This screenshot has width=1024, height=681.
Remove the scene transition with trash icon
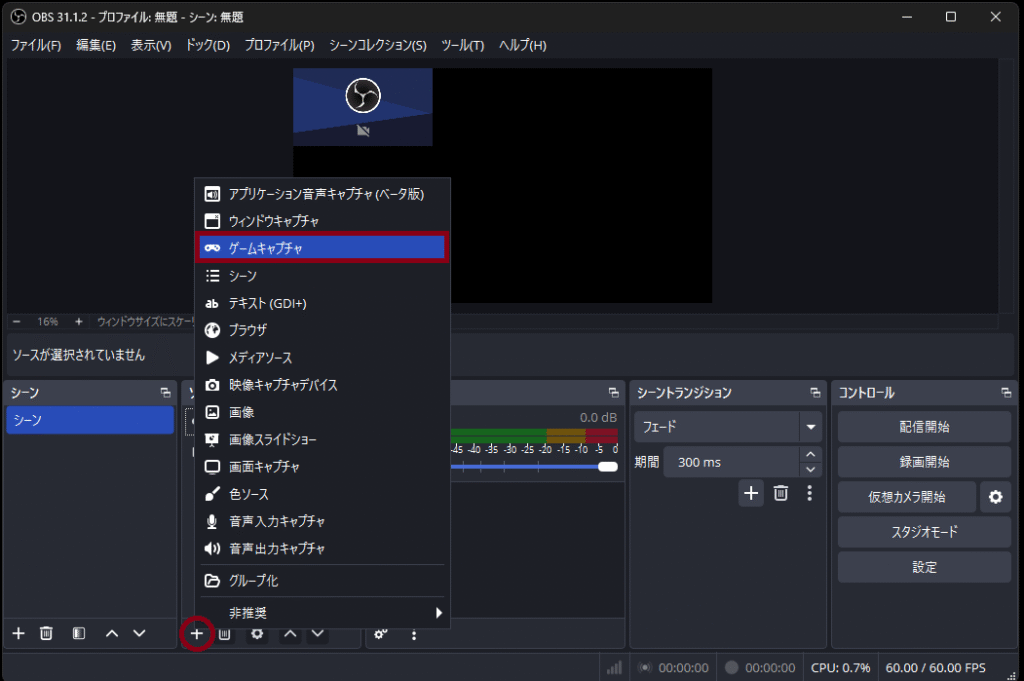point(781,493)
